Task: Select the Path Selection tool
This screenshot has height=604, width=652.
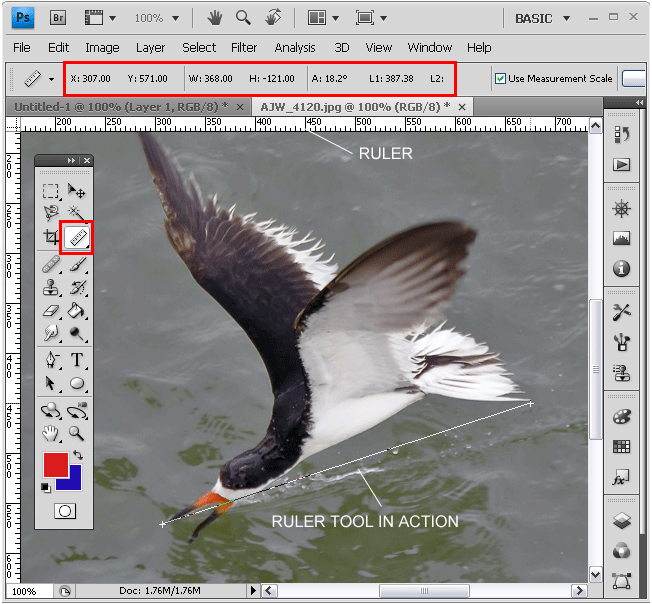Action: pos(51,383)
